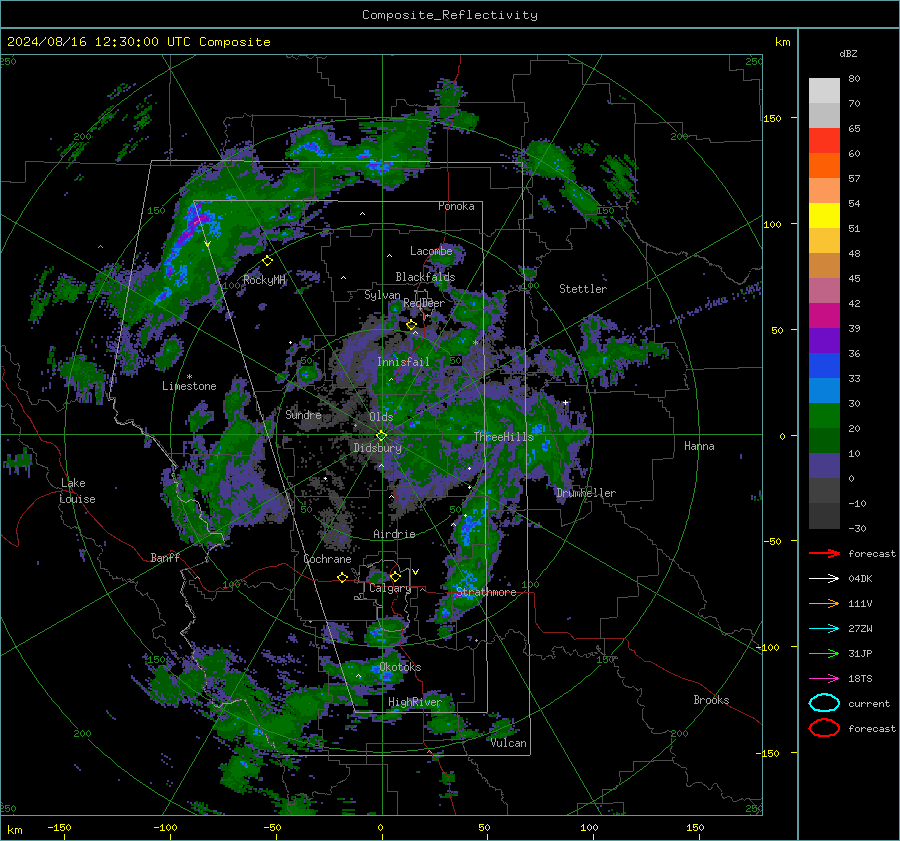Click the Drumheller town label

586,493
